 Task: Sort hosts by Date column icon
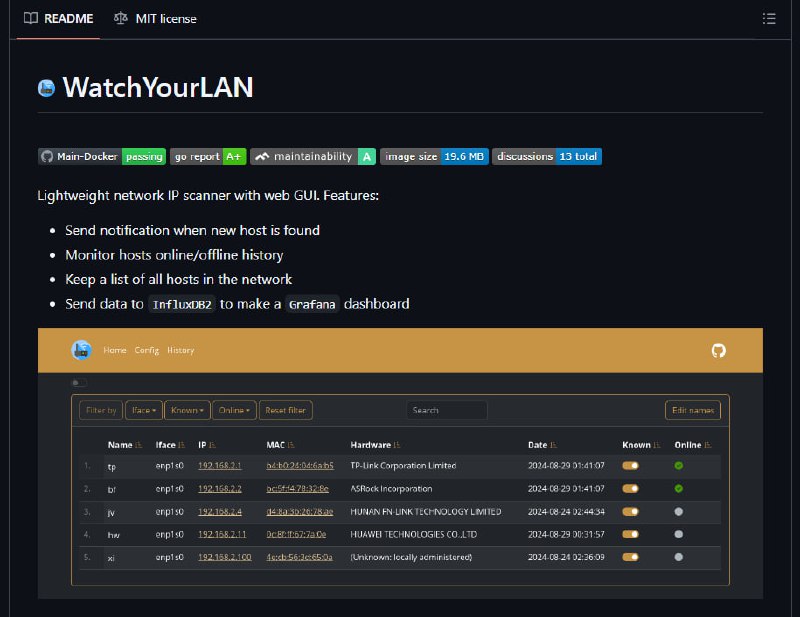[553, 445]
